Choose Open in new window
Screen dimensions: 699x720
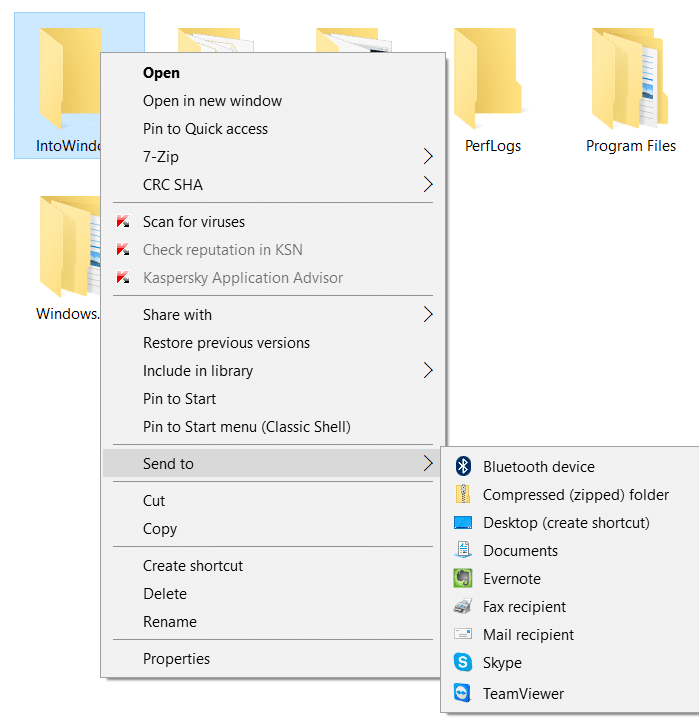273,101
